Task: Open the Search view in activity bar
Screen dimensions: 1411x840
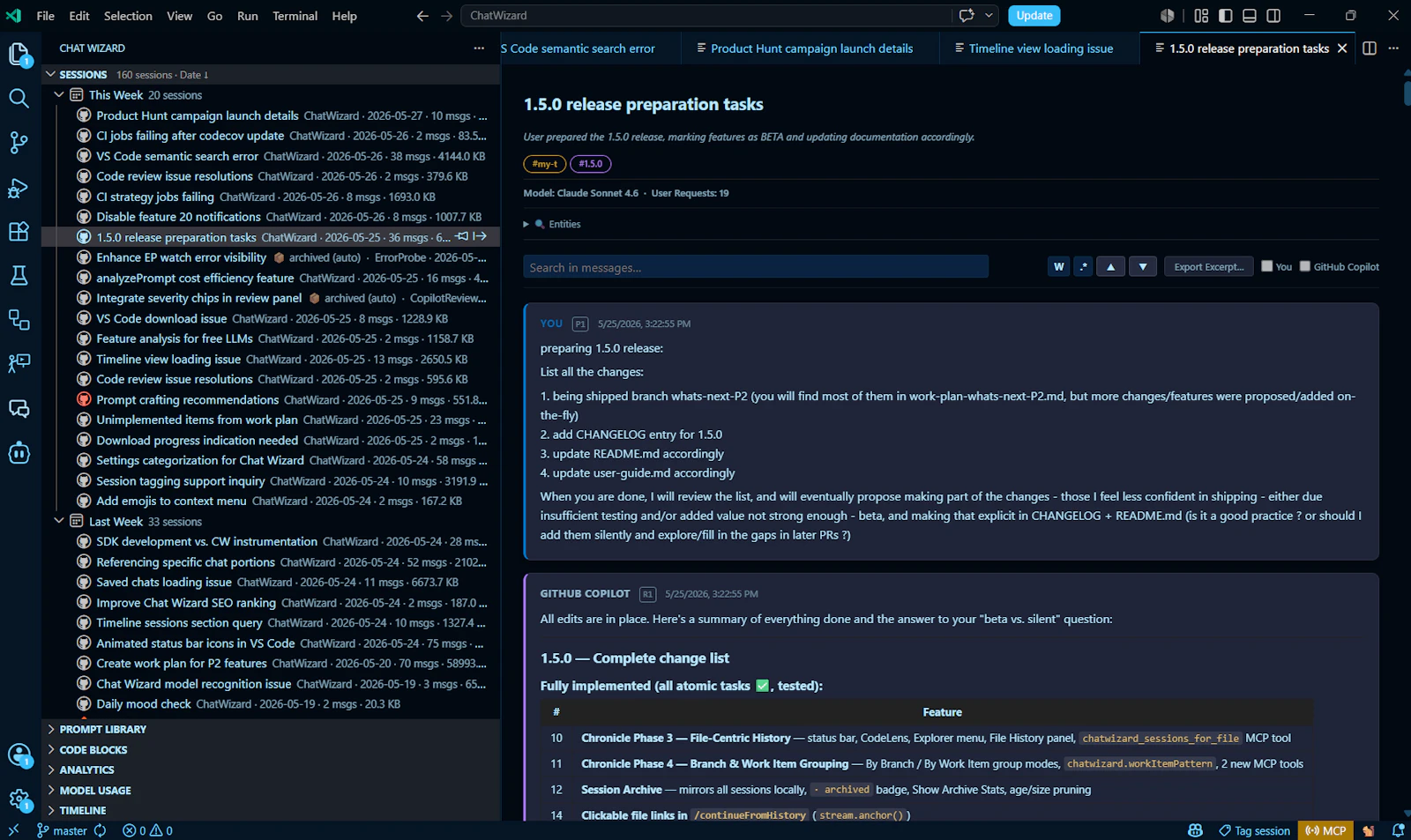Action: (x=19, y=98)
